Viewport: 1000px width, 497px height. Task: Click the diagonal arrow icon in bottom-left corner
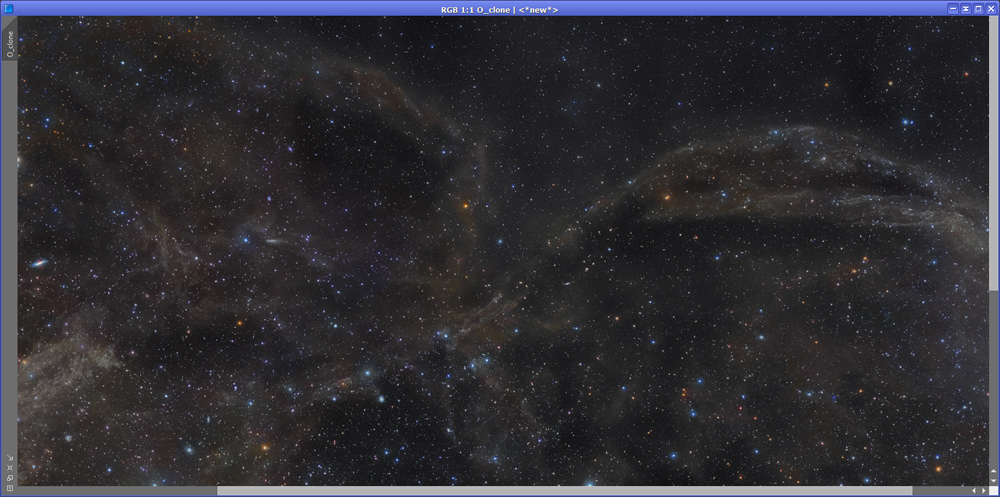(x=9, y=458)
